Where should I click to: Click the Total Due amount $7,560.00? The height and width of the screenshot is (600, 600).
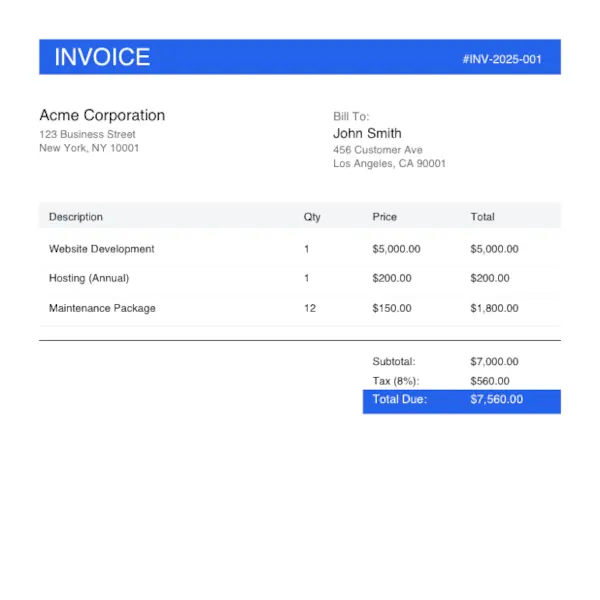click(x=496, y=400)
